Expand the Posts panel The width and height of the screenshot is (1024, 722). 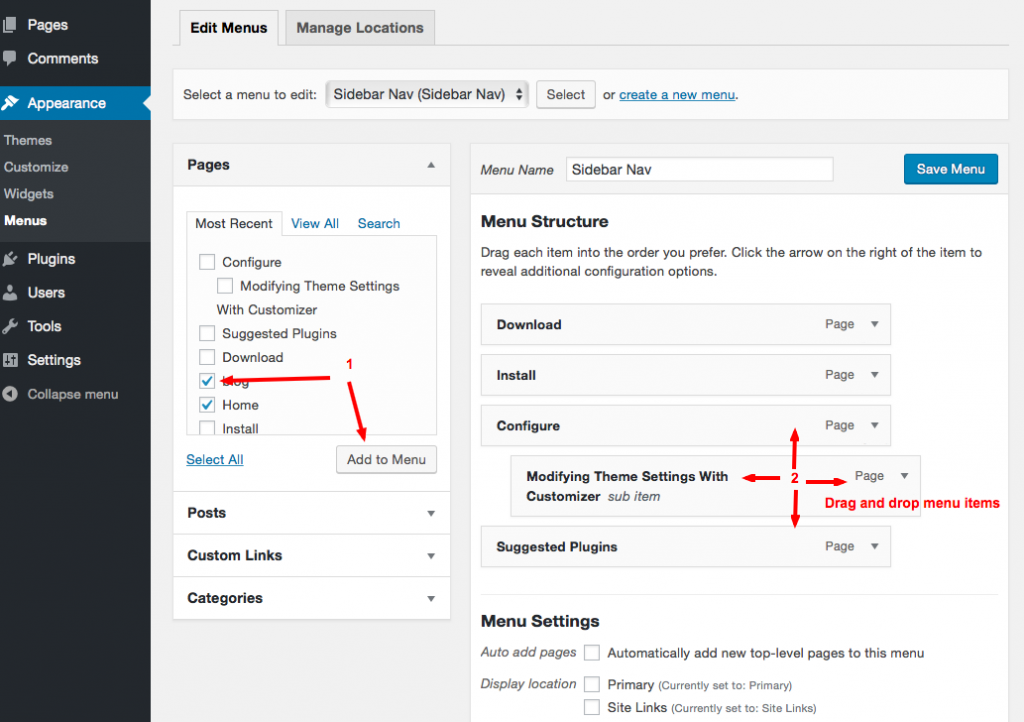[312, 513]
